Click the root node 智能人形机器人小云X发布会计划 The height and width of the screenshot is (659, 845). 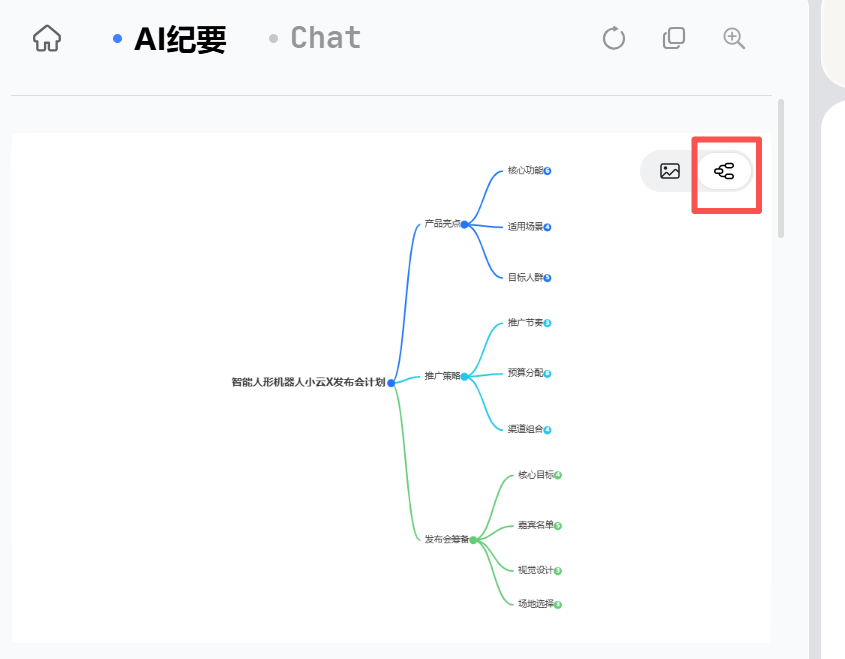[x=308, y=383]
